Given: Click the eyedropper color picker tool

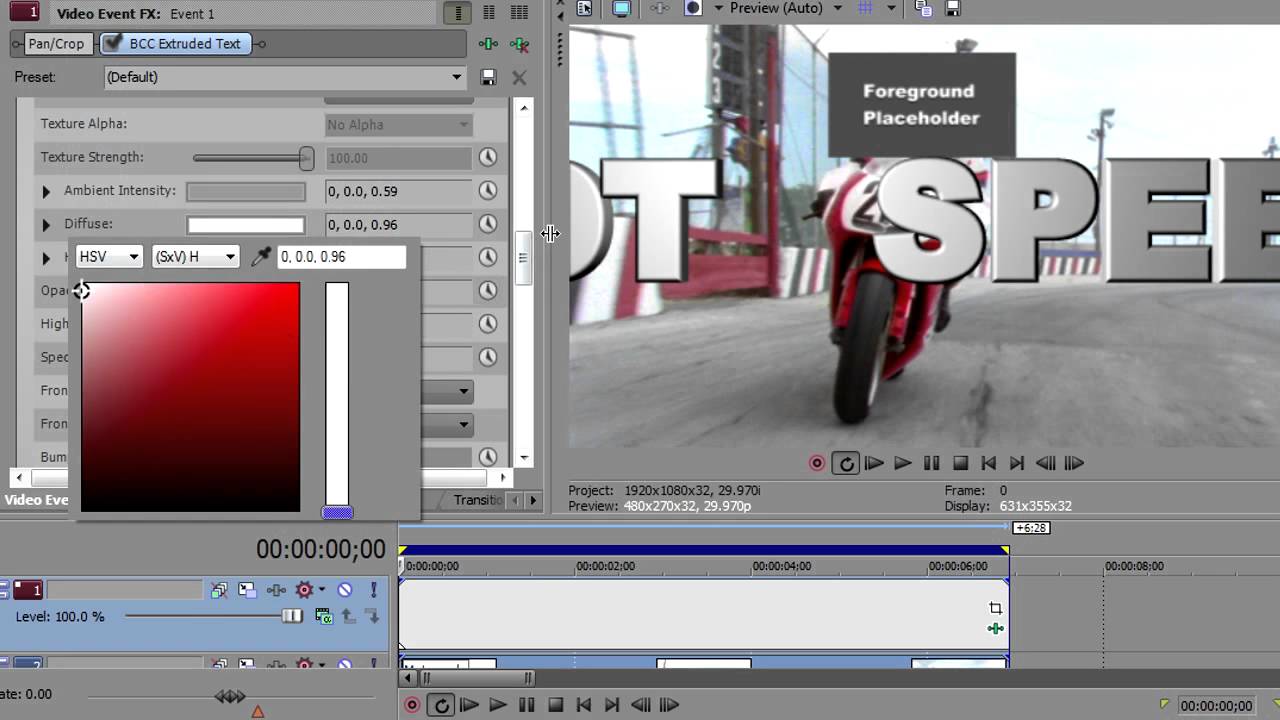Looking at the screenshot, I should 261,257.
